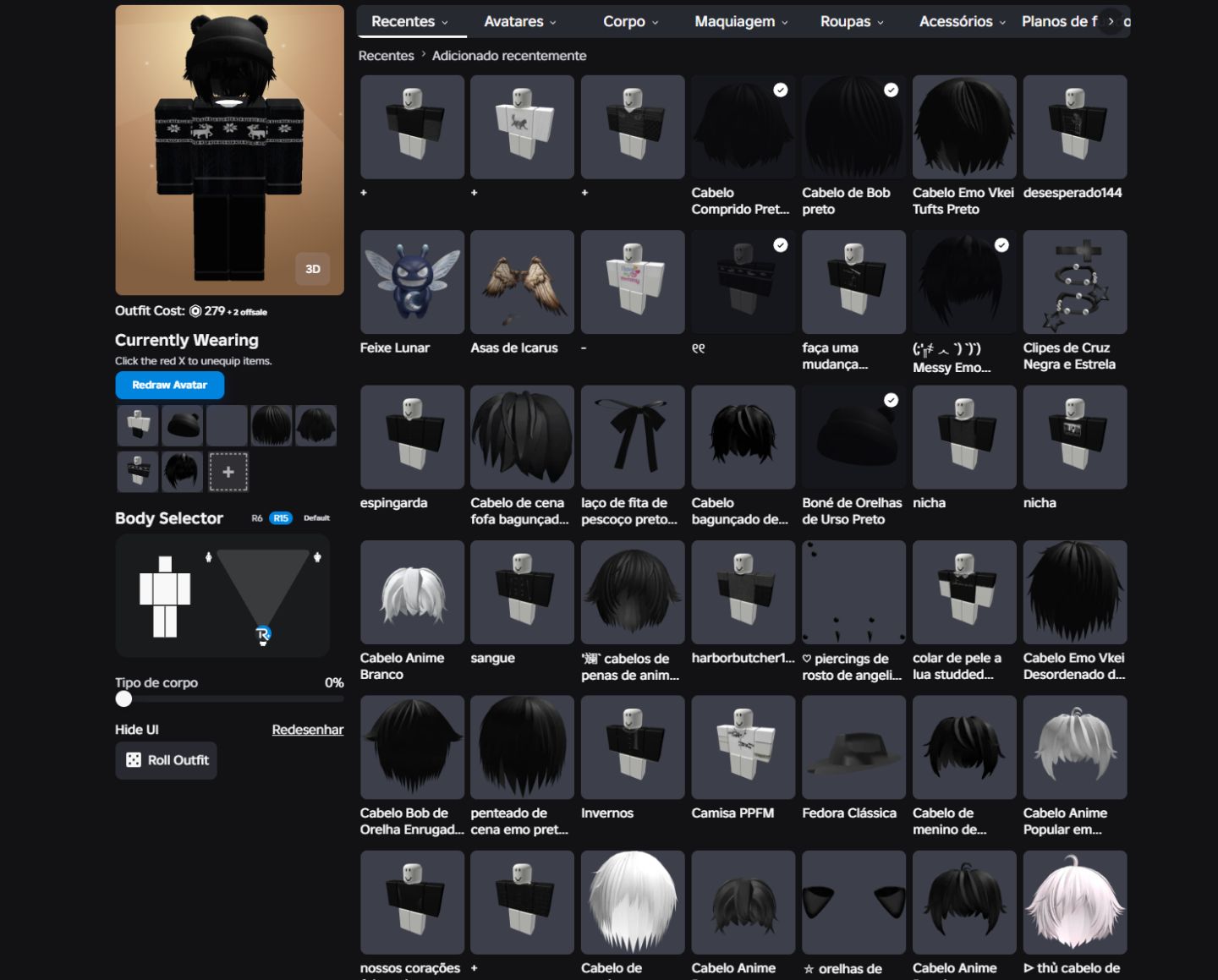Select the espingarda shirt
The width and height of the screenshot is (1218, 980).
point(412,437)
